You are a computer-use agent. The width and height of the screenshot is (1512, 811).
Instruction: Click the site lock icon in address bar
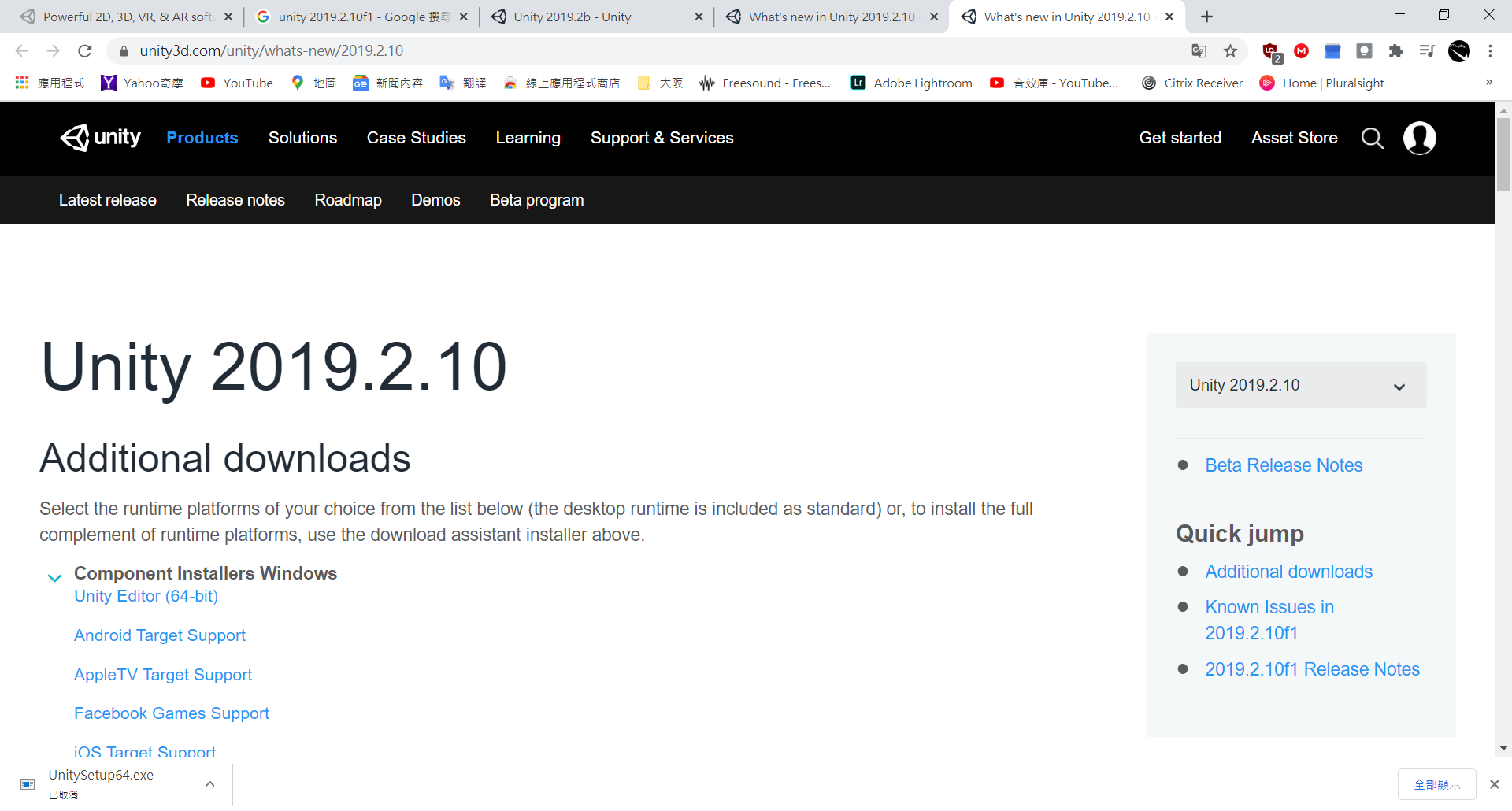pyautogui.click(x=124, y=51)
